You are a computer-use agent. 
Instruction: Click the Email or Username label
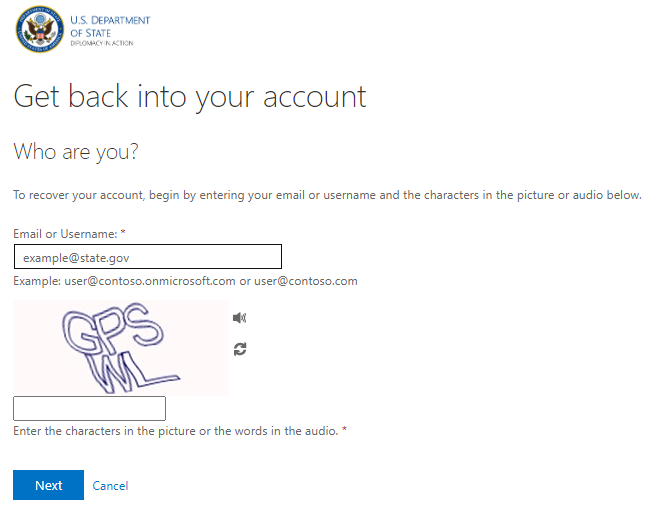click(65, 234)
